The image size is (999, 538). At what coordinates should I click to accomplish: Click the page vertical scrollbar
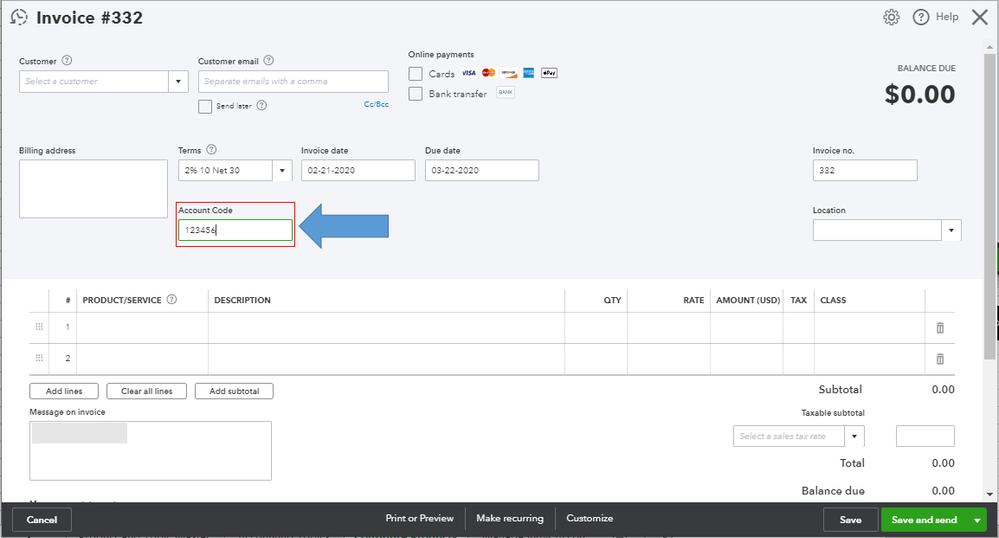coord(991,200)
